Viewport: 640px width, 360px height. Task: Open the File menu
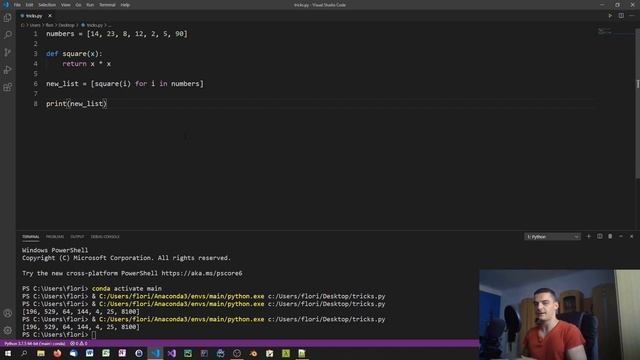(17, 5)
